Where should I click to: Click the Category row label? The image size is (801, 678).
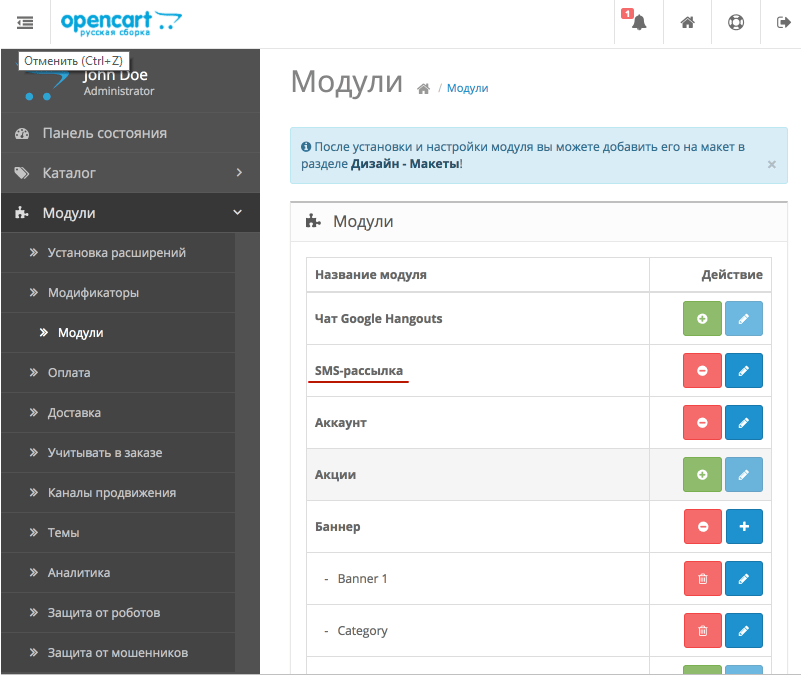click(x=362, y=630)
